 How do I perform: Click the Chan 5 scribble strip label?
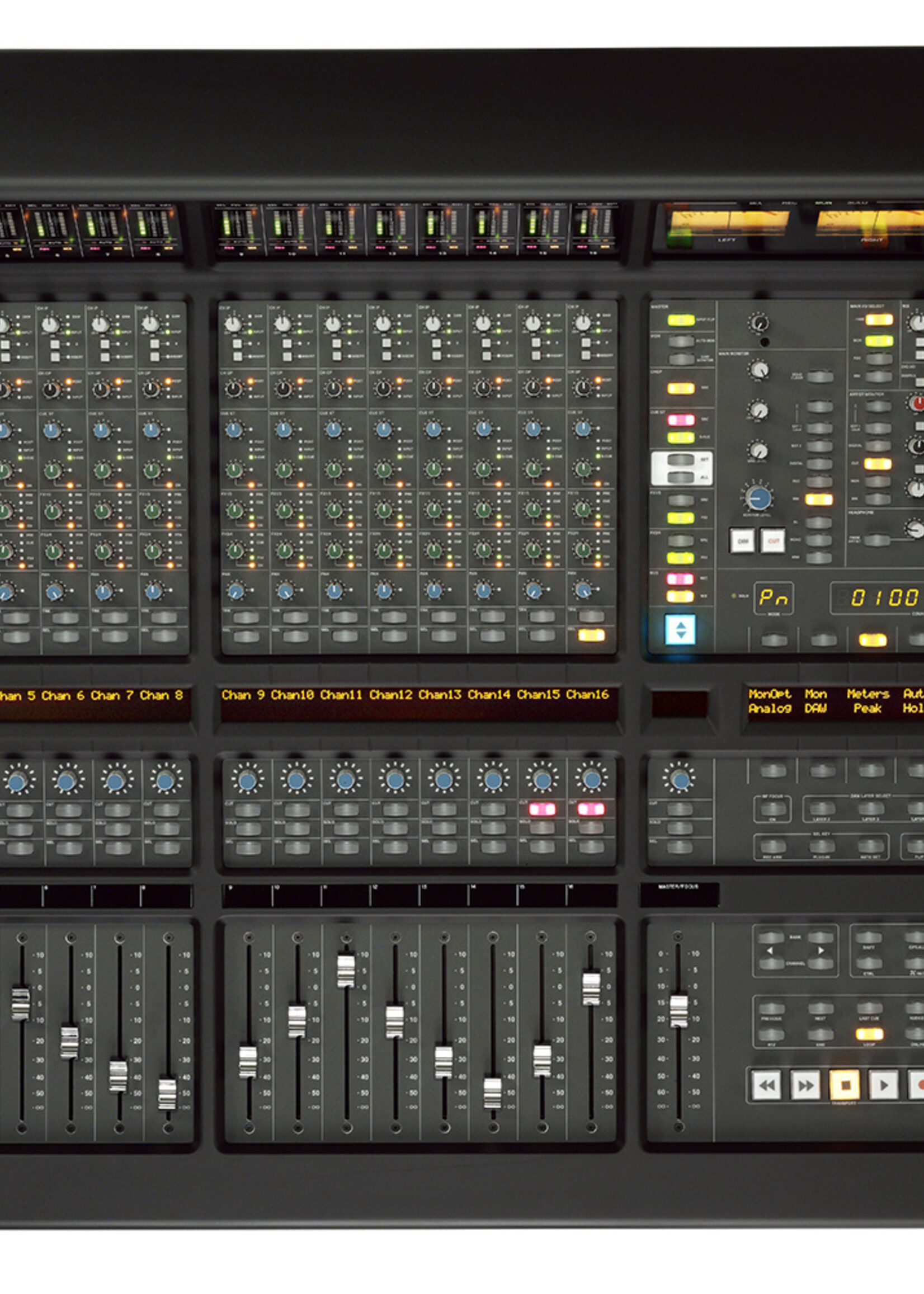tap(17, 695)
